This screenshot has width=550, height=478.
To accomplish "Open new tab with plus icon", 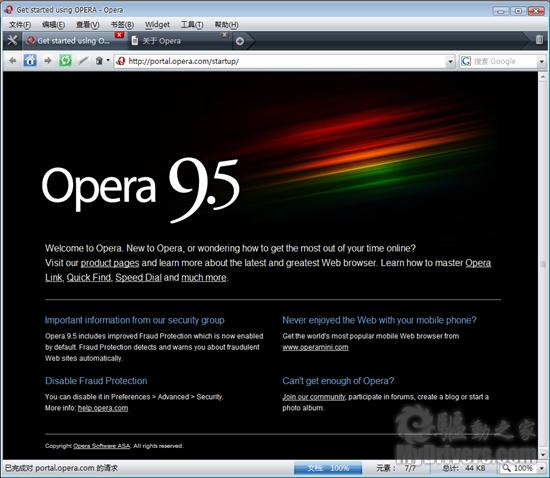I will pyautogui.click(x=240, y=41).
